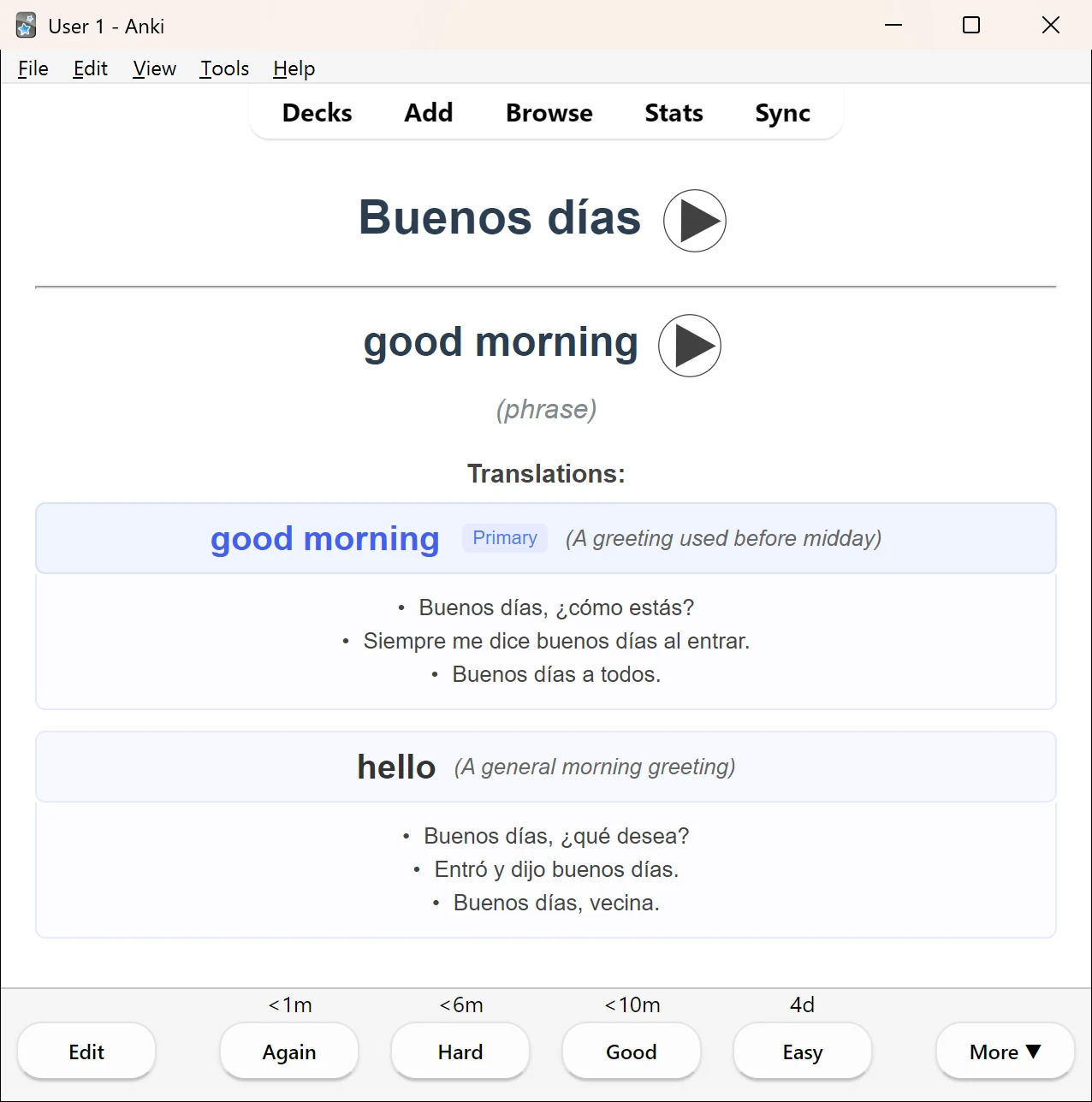This screenshot has height=1102, width=1092.
Task: Close the Anki window
Action: (1051, 26)
